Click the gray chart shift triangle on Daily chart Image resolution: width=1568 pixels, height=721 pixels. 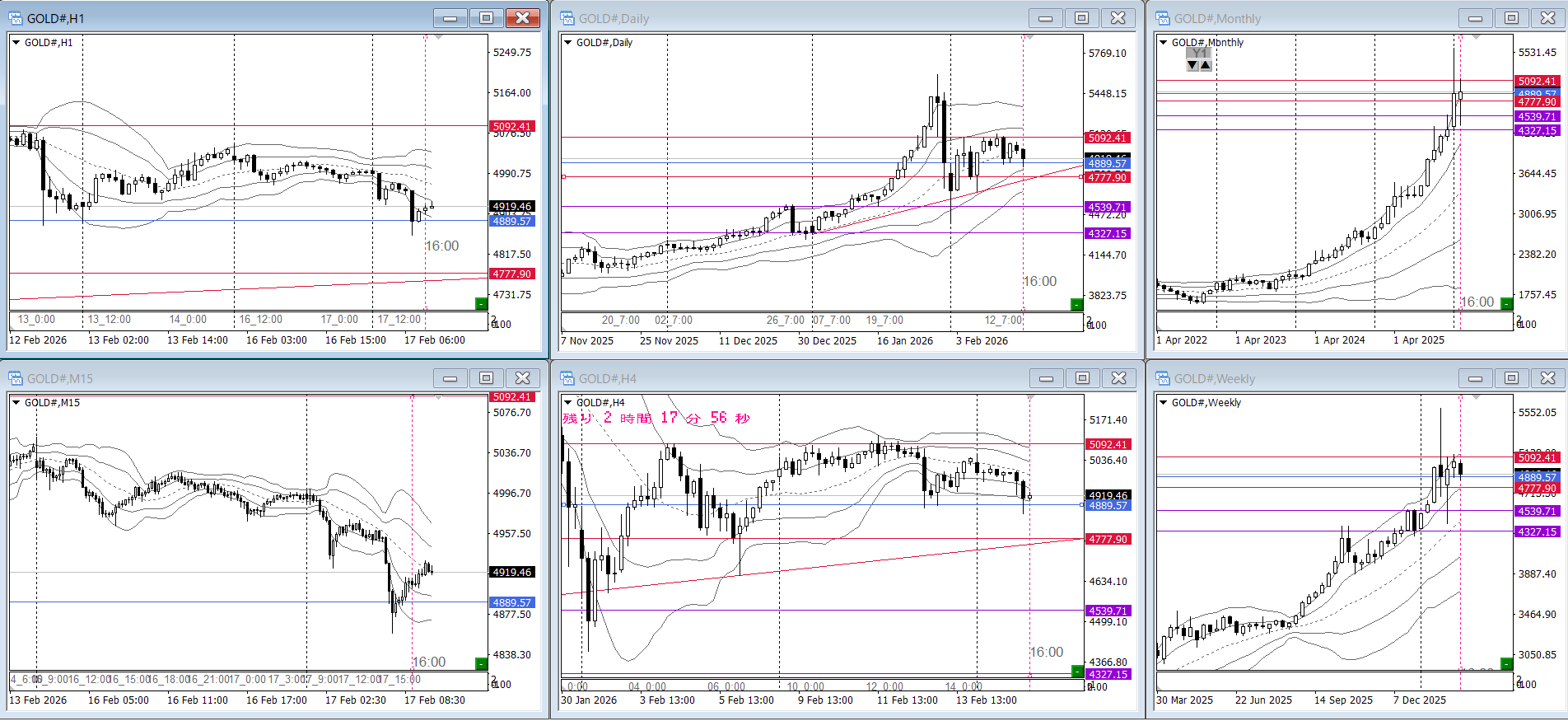(x=1029, y=38)
